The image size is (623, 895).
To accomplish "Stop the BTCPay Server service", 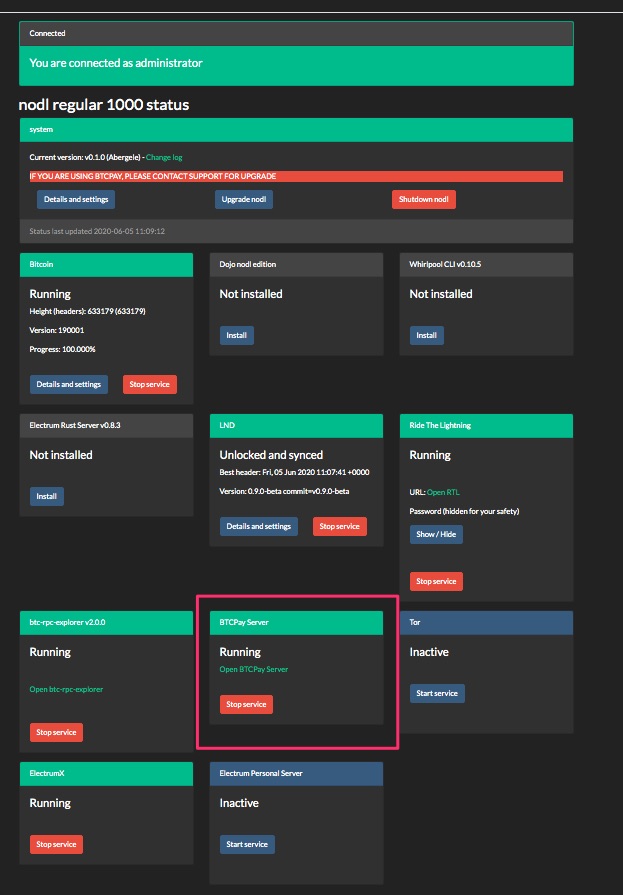I will click(246, 704).
